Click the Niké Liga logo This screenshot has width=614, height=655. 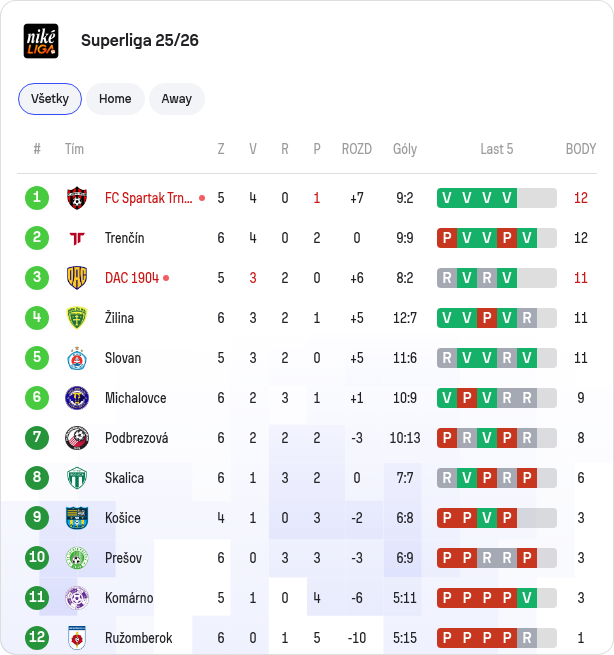click(41, 41)
